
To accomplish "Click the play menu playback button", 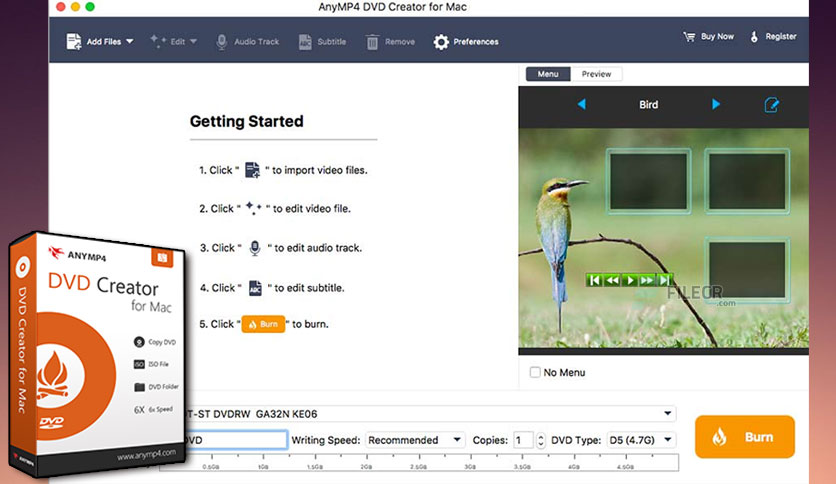I will pos(630,280).
